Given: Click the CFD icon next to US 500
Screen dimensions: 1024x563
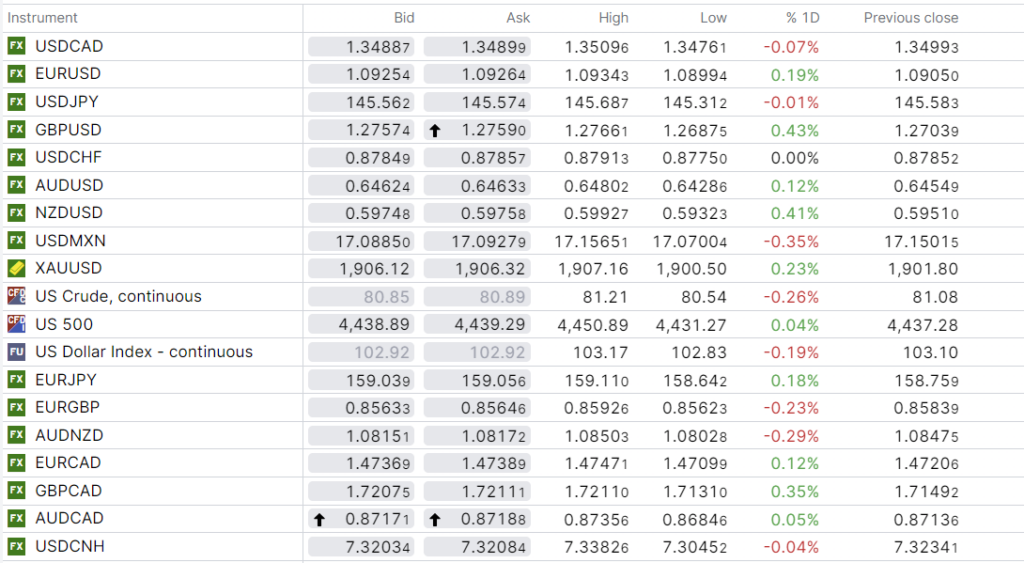Looking at the screenshot, I should point(16,324).
